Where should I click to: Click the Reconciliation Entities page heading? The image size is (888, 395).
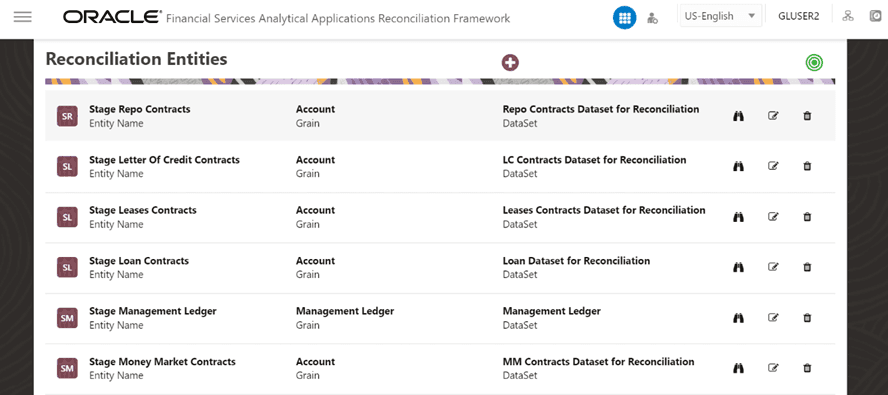pos(136,59)
